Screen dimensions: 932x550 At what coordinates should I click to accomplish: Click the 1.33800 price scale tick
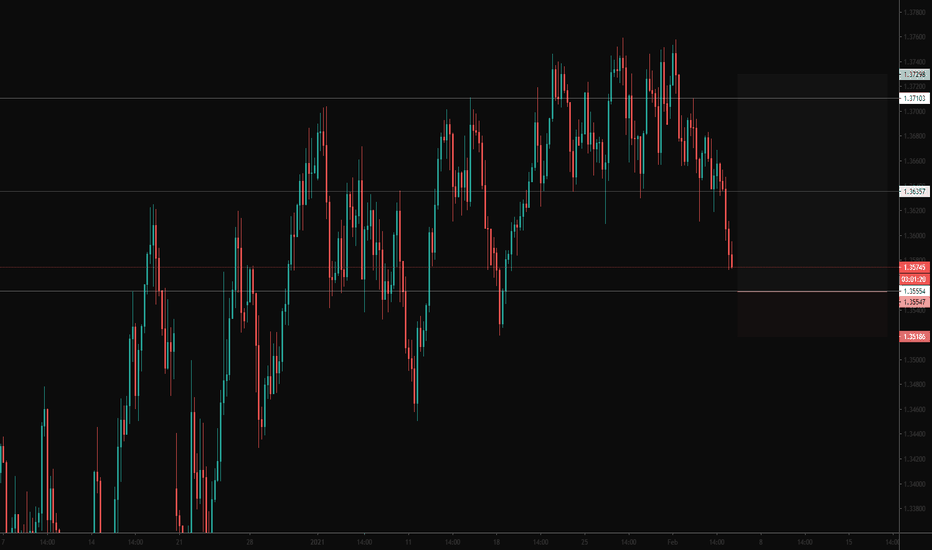tap(914, 509)
